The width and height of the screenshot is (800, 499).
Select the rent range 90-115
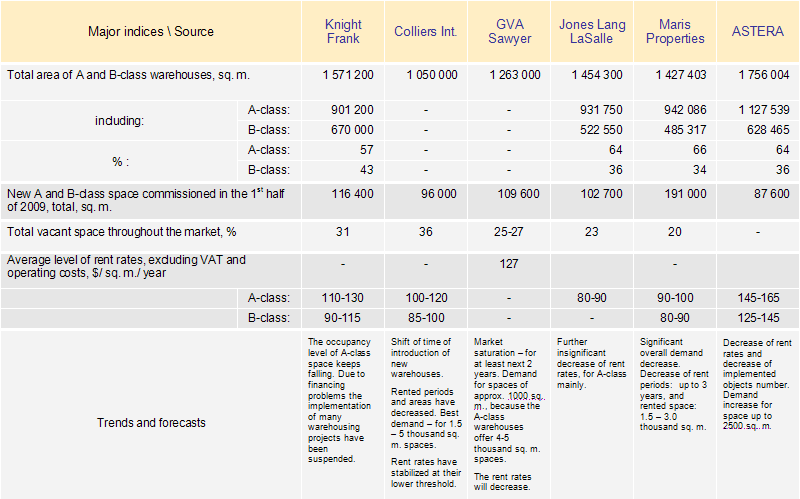[342, 318]
